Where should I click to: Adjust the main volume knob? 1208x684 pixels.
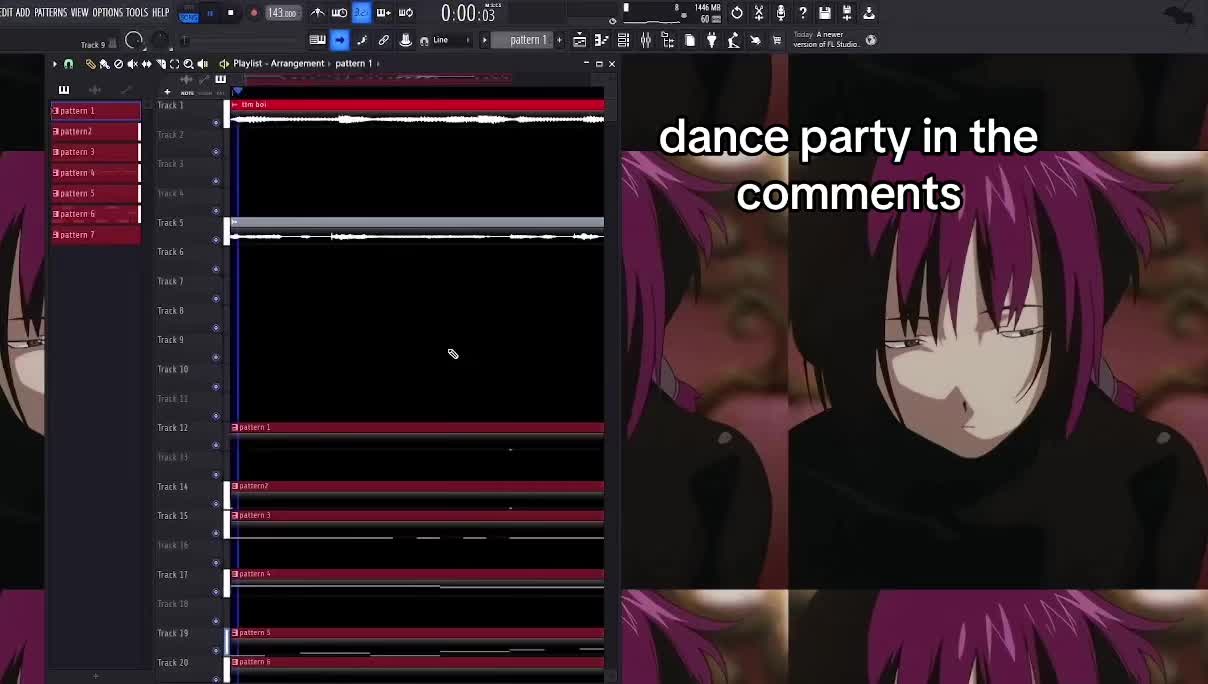coord(134,40)
